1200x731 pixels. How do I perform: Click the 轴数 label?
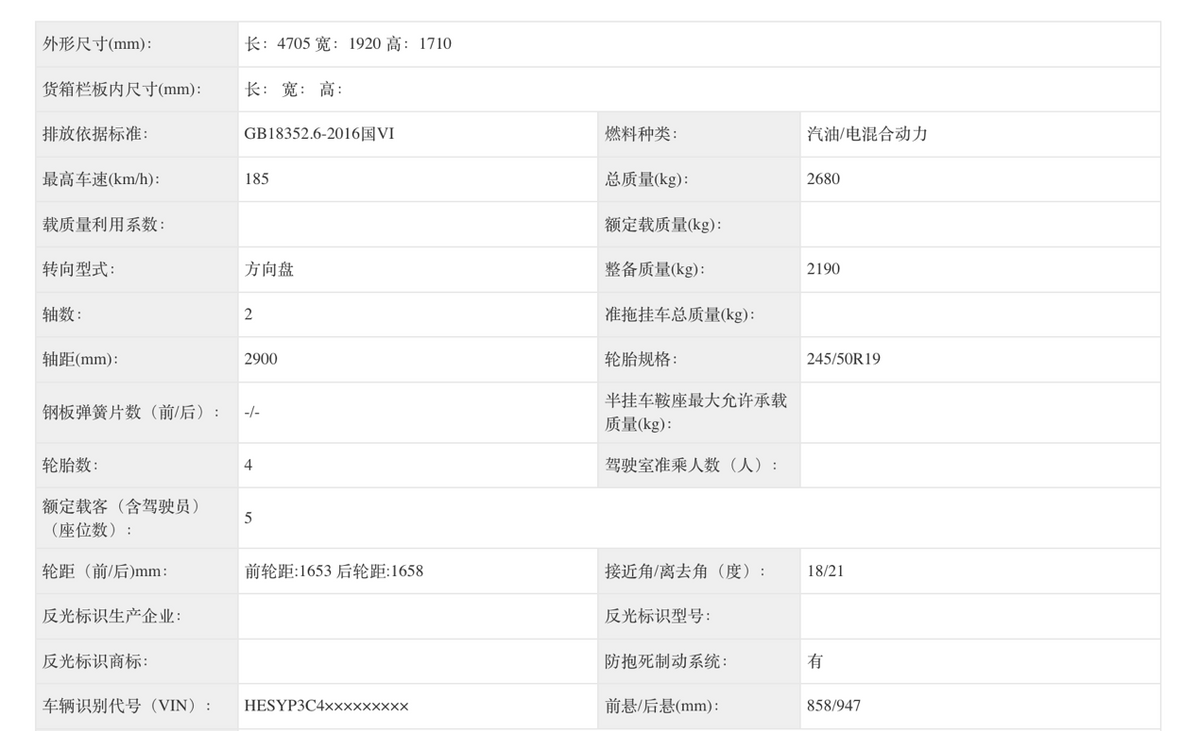tap(62, 314)
